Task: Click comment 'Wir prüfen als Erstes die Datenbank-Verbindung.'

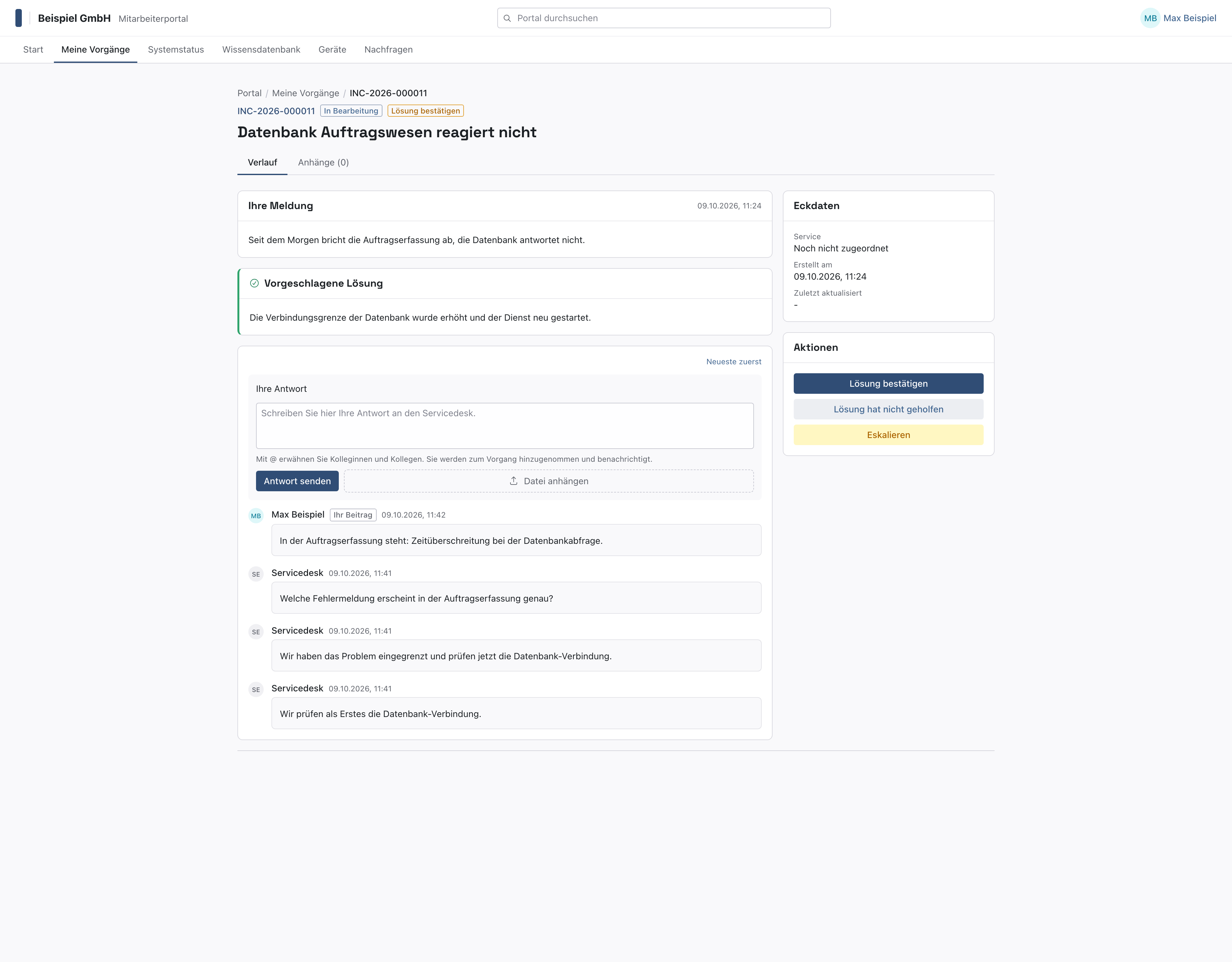Action: [x=516, y=713]
